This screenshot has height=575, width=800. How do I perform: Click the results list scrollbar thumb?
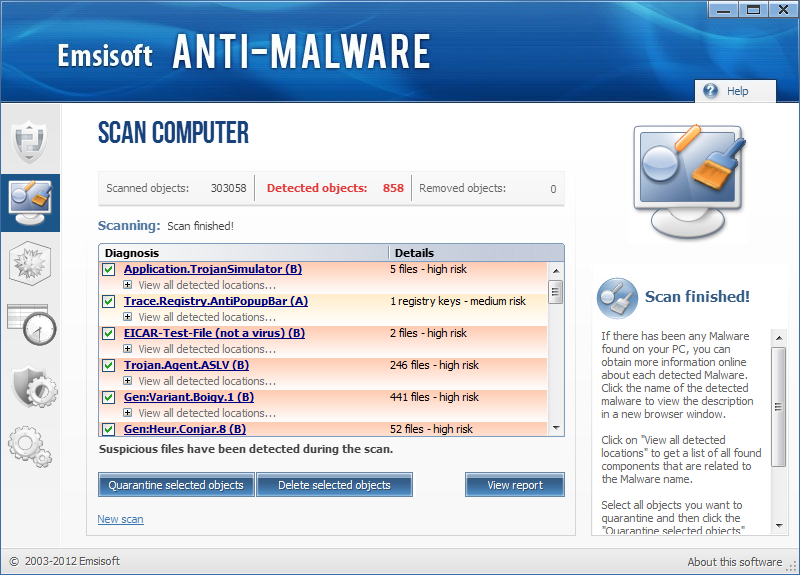tap(556, 292)
